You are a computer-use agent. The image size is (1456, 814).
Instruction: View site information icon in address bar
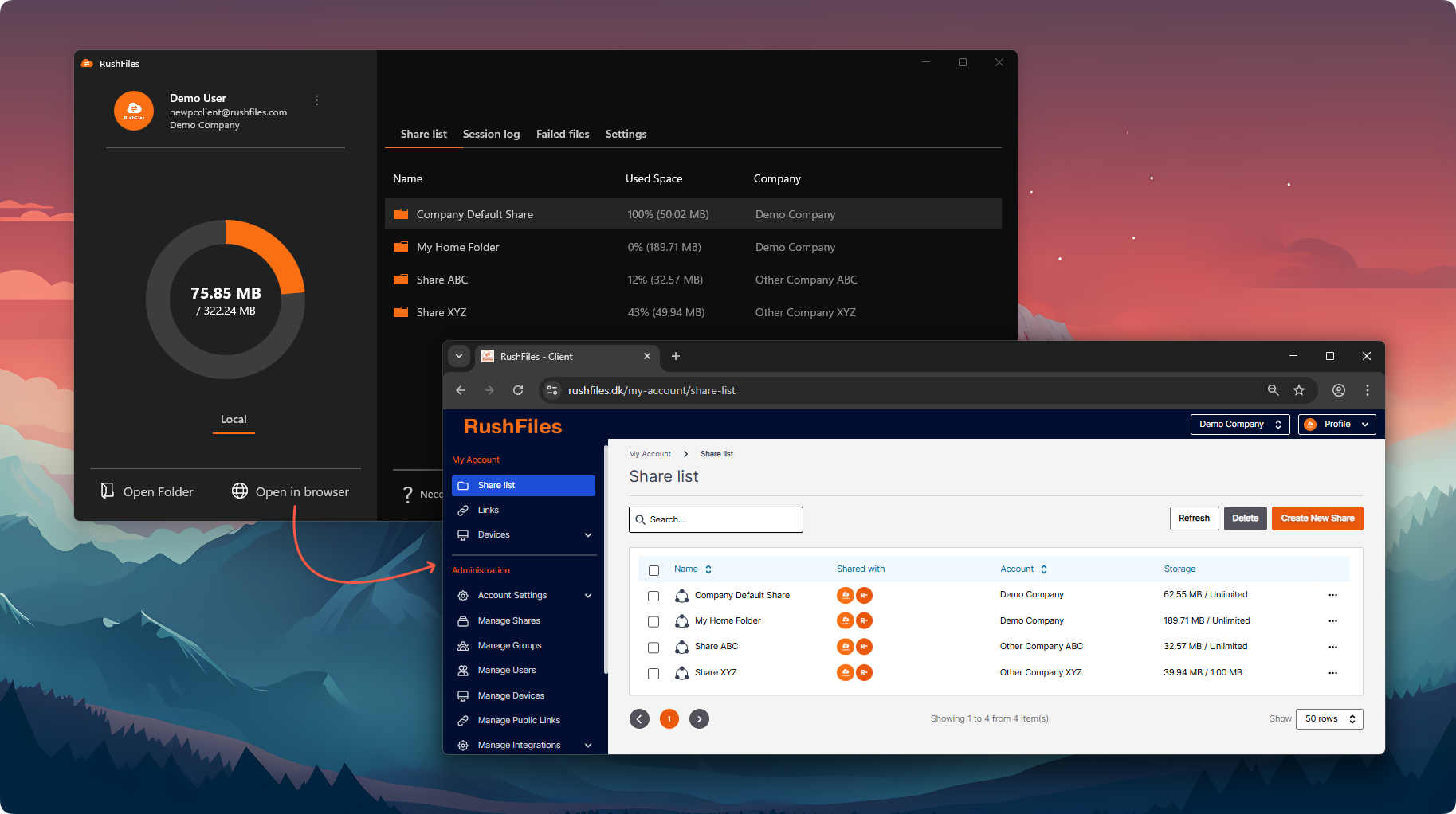(x=552, y=390)
